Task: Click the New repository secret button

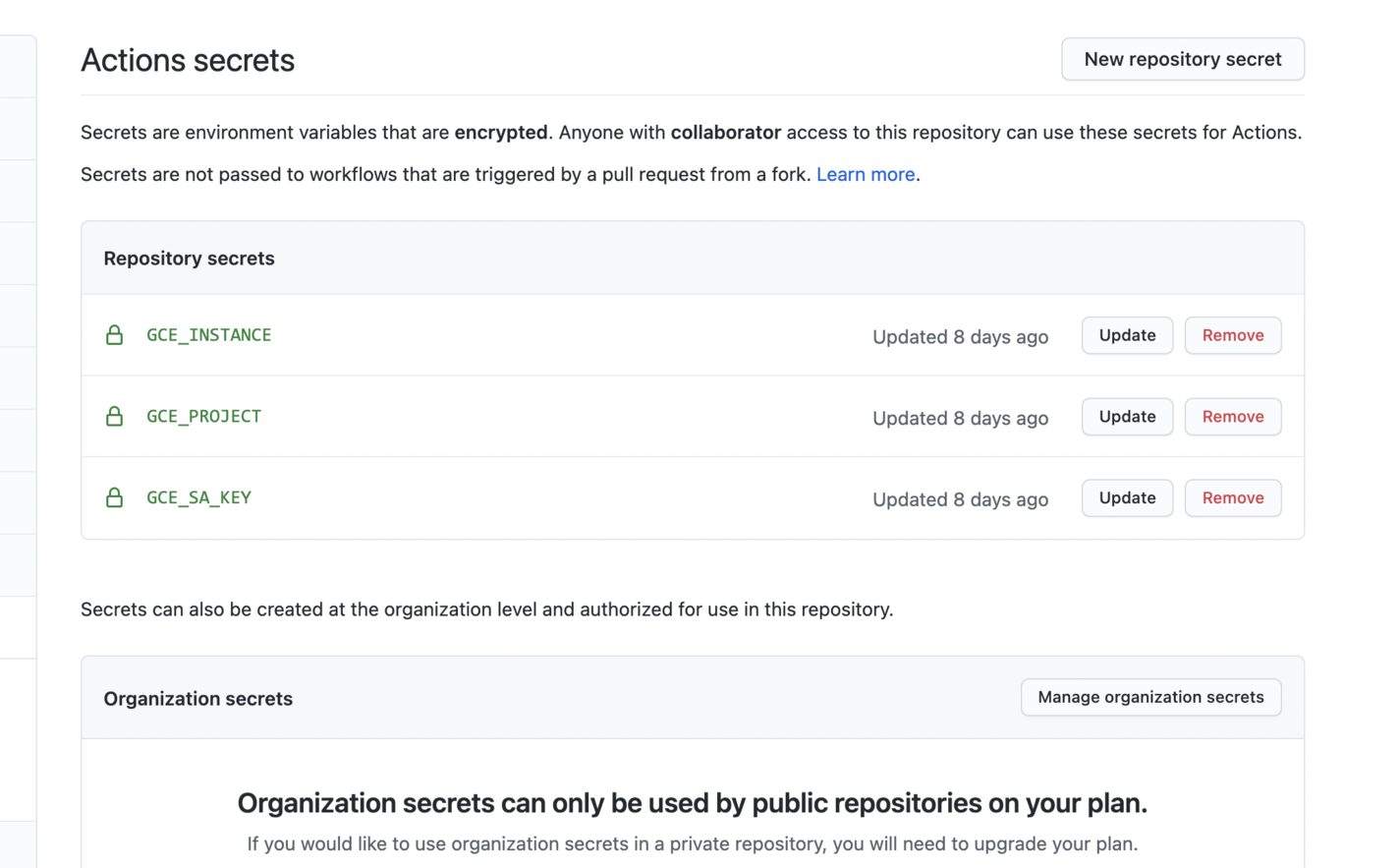Action: [1182, 59]
